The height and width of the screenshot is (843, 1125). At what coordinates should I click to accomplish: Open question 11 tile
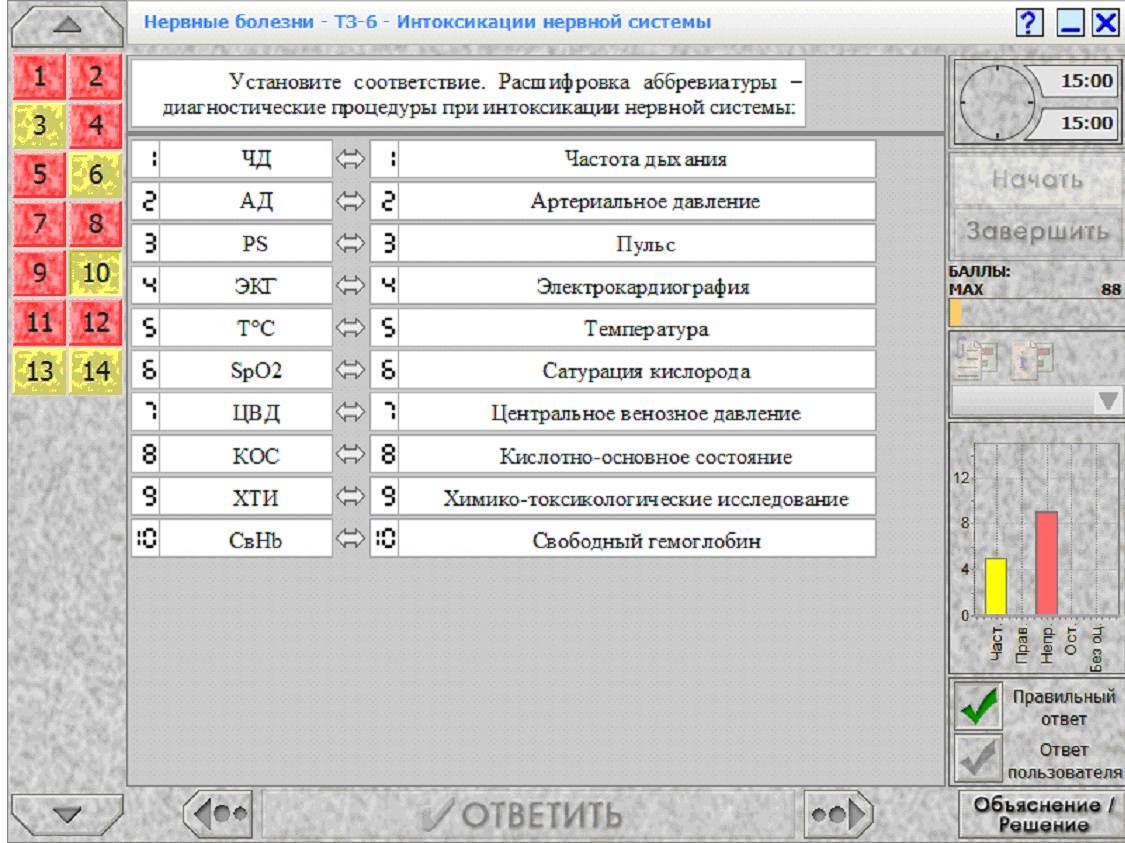[39, 321]
